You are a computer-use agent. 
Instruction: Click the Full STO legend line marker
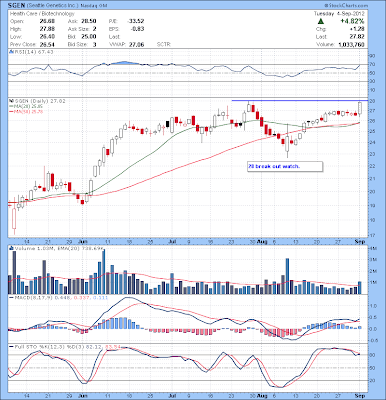point(11,347)
